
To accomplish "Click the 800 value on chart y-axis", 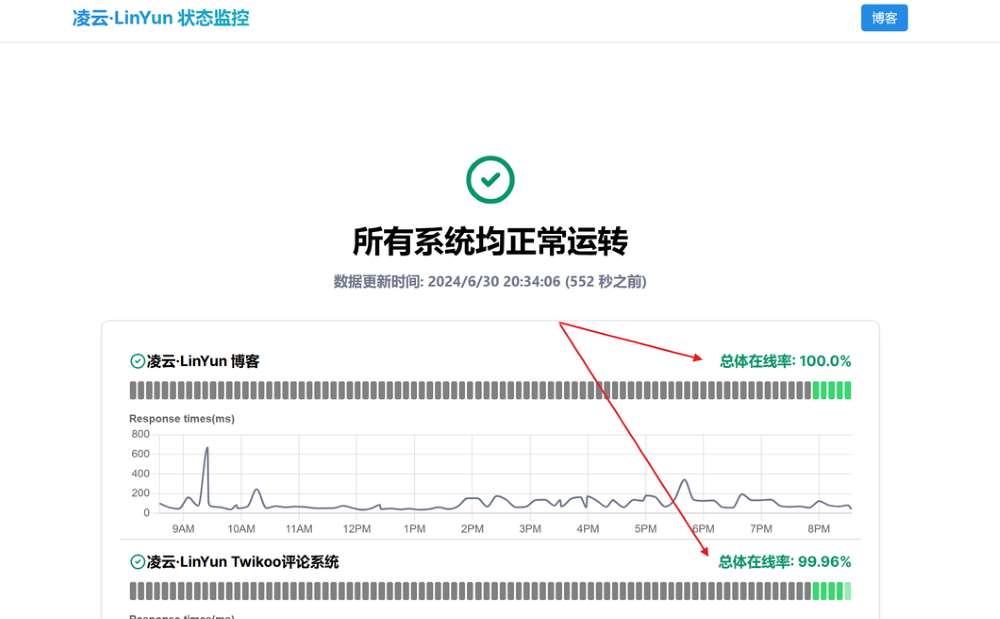I will coord(140,434).
